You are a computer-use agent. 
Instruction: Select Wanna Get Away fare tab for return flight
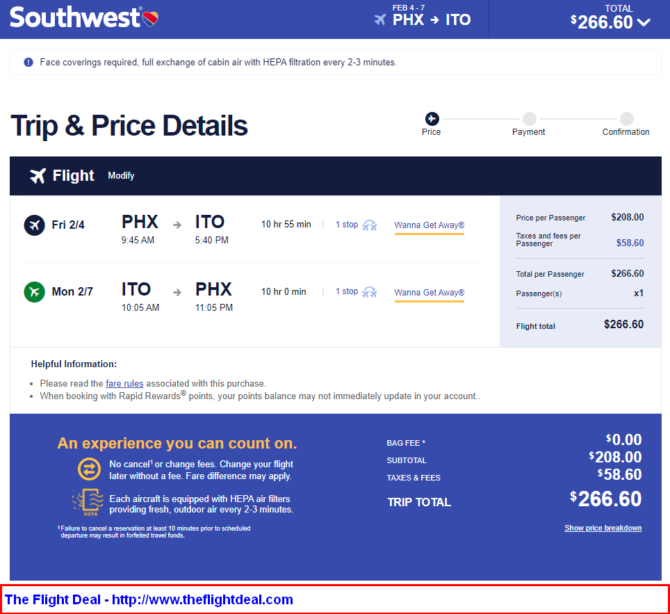tap(429, 293)
